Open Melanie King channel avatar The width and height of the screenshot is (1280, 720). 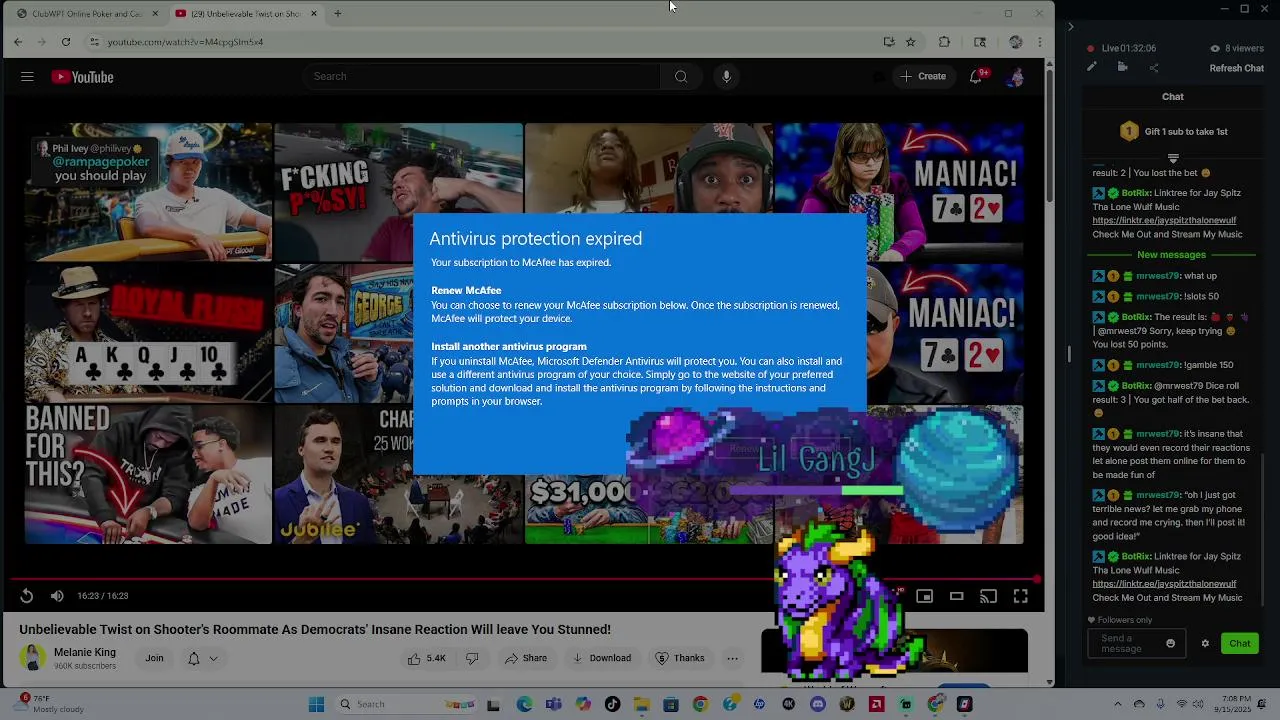pos(33,657)
